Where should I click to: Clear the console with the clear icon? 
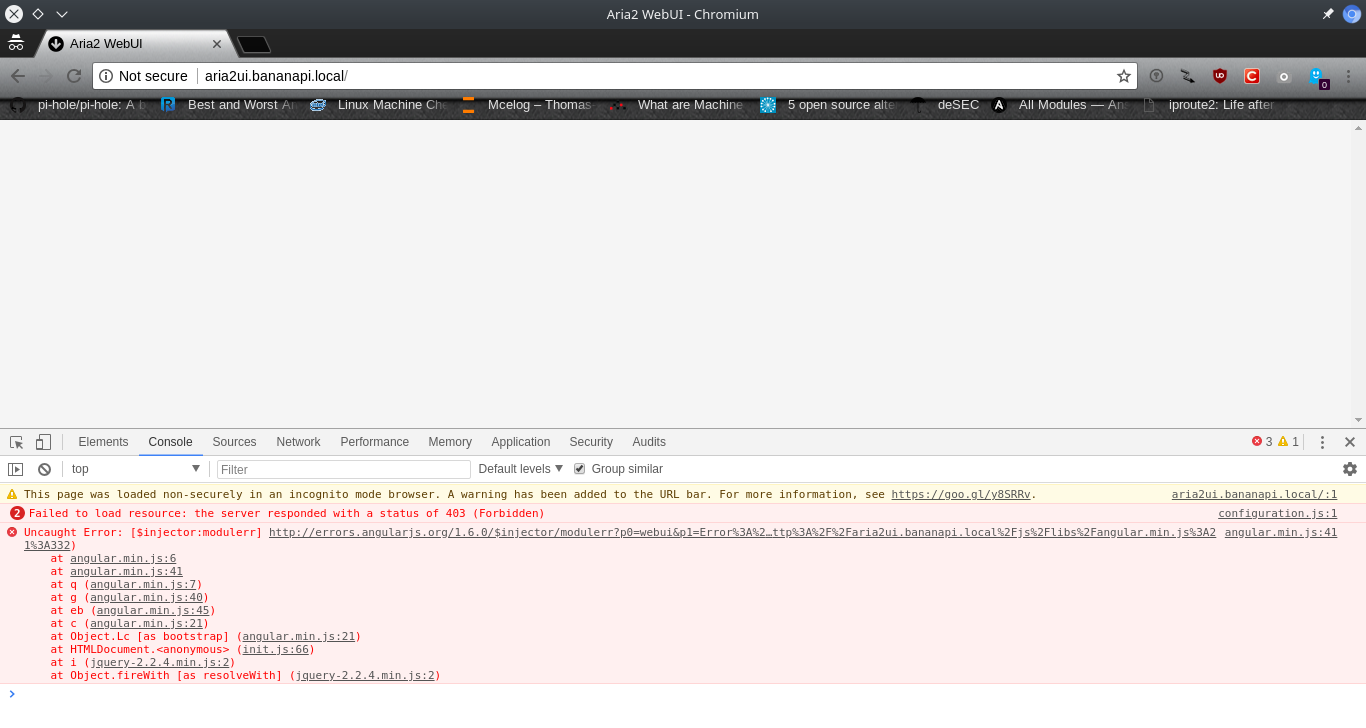(43, 468)
